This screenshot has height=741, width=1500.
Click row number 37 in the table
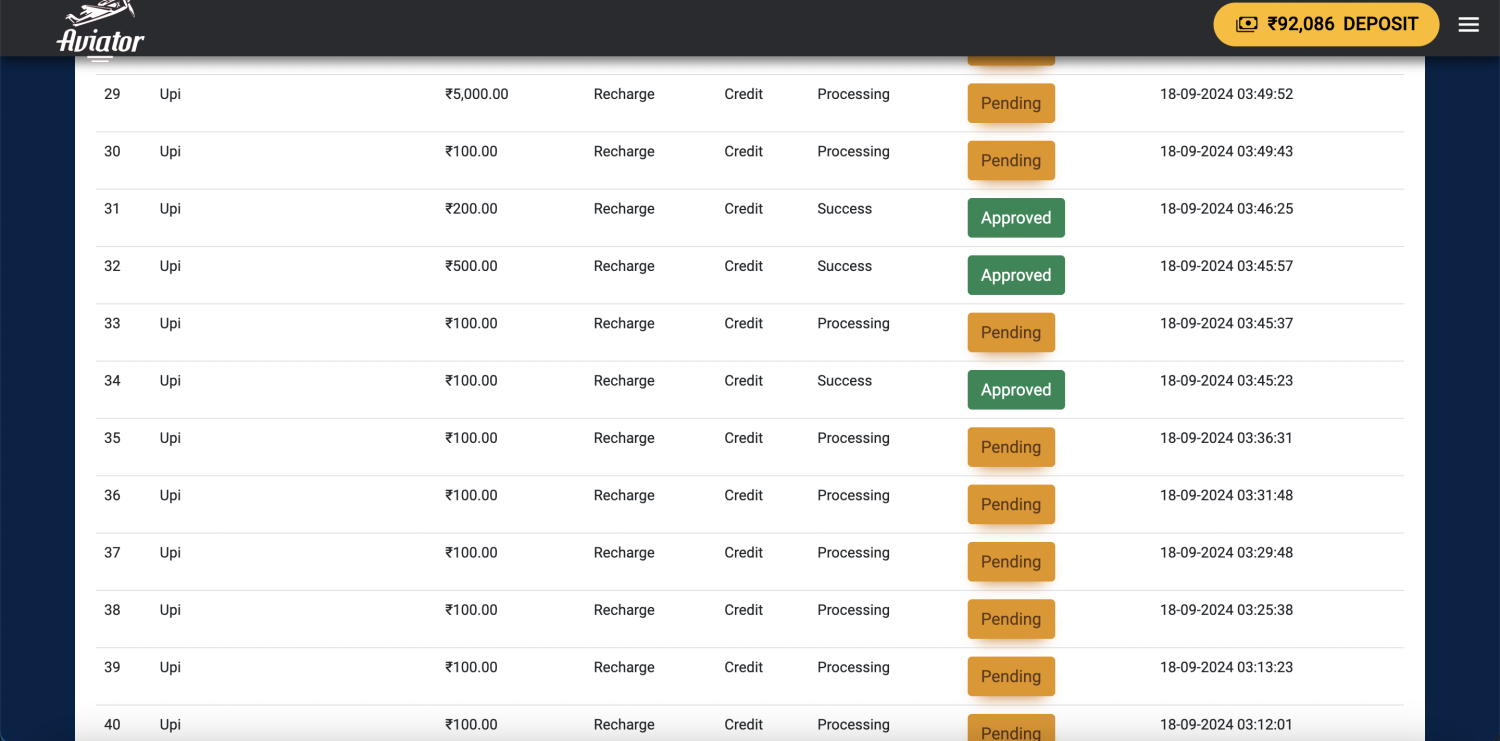[x=112, y=553]
